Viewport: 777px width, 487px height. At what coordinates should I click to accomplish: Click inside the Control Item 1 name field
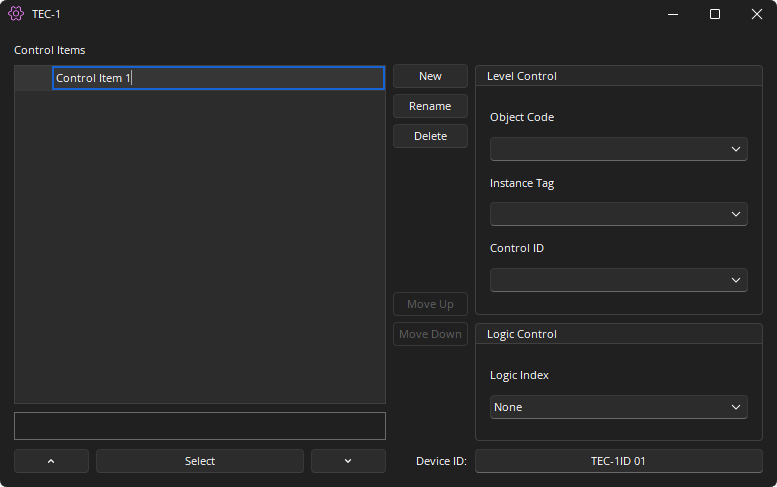(218, 78)
